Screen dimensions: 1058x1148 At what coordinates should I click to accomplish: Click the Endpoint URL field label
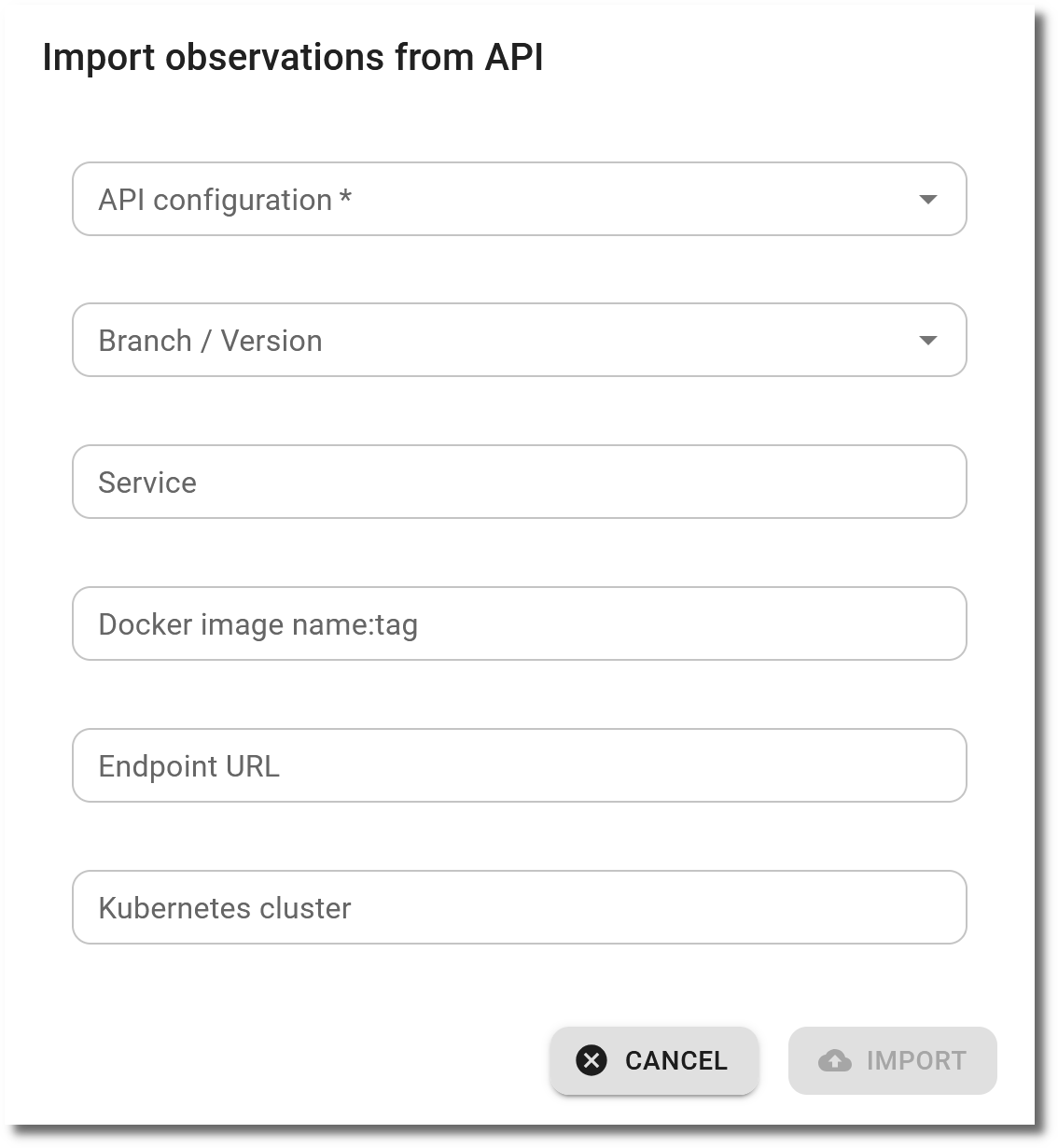tap(189, 765)
